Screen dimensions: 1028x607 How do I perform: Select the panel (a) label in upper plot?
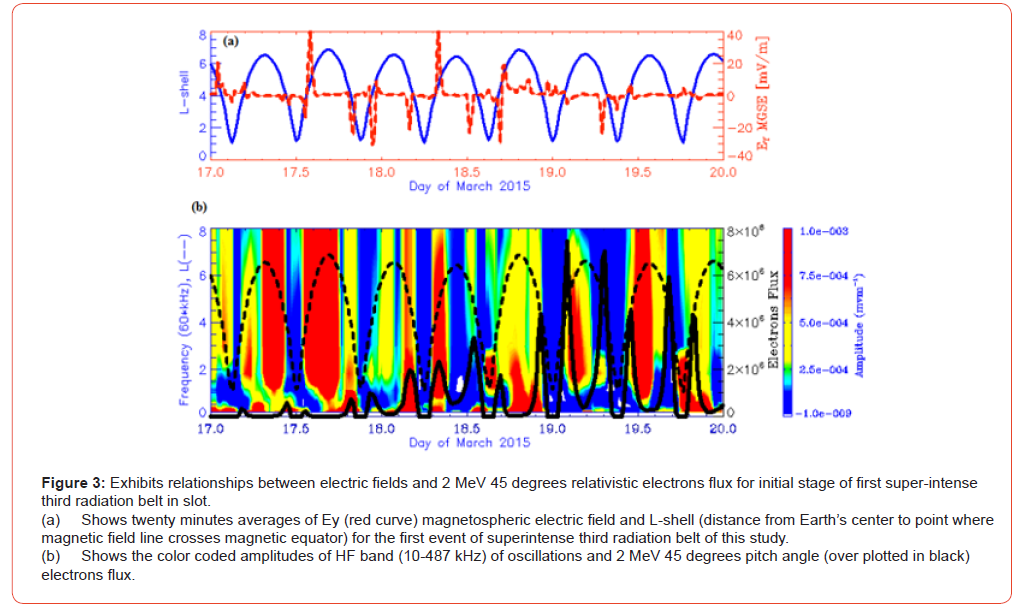click(x=231, y=41)
